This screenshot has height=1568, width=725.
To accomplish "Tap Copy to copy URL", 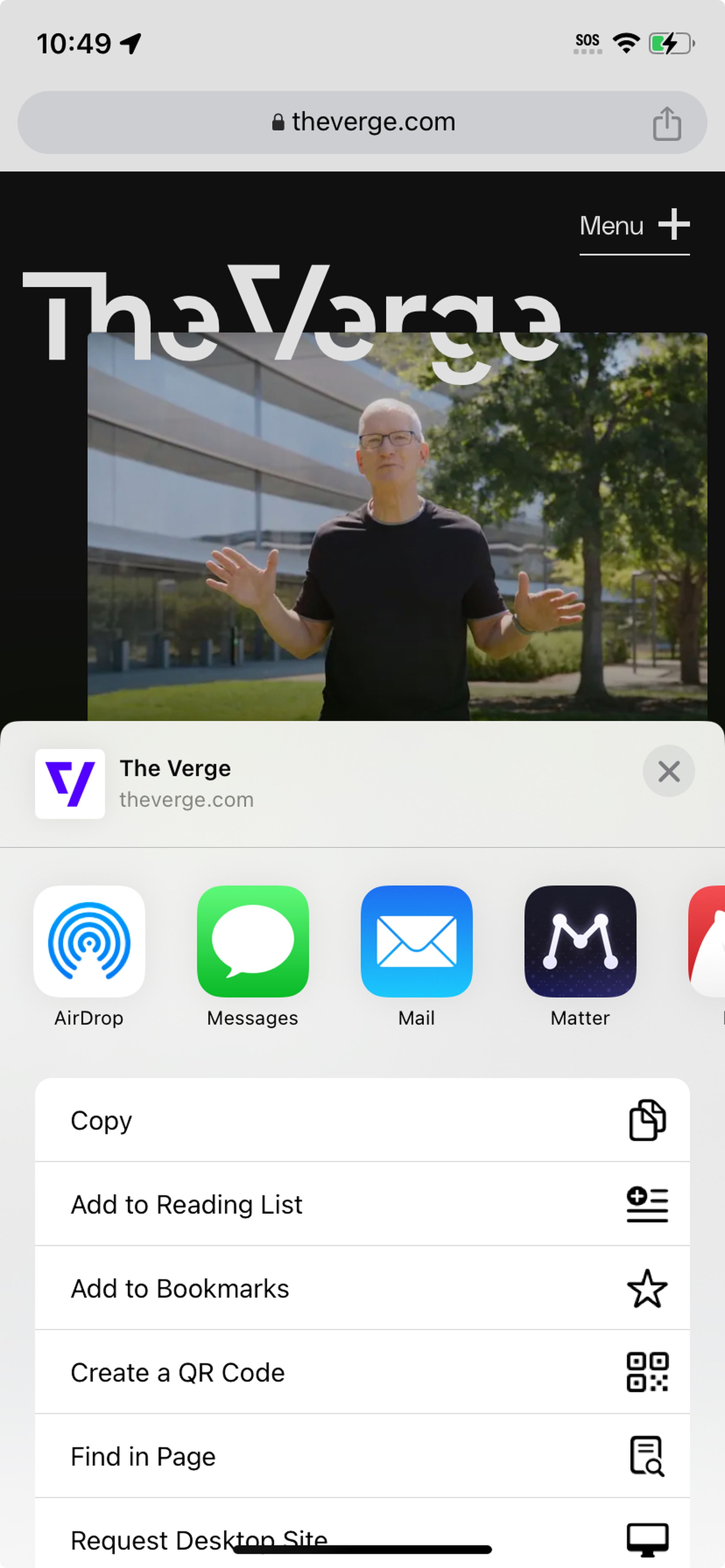I will 362,1120.
